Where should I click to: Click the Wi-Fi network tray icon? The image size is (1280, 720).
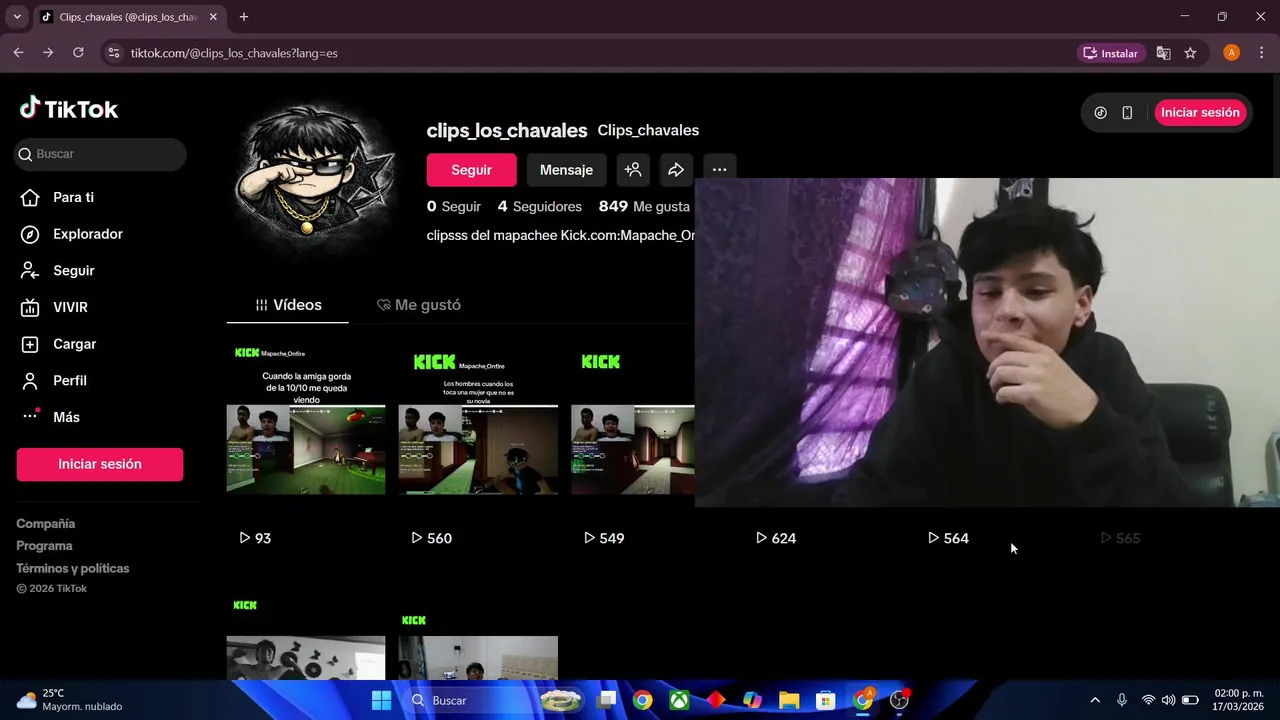(x=1148, y=700)
